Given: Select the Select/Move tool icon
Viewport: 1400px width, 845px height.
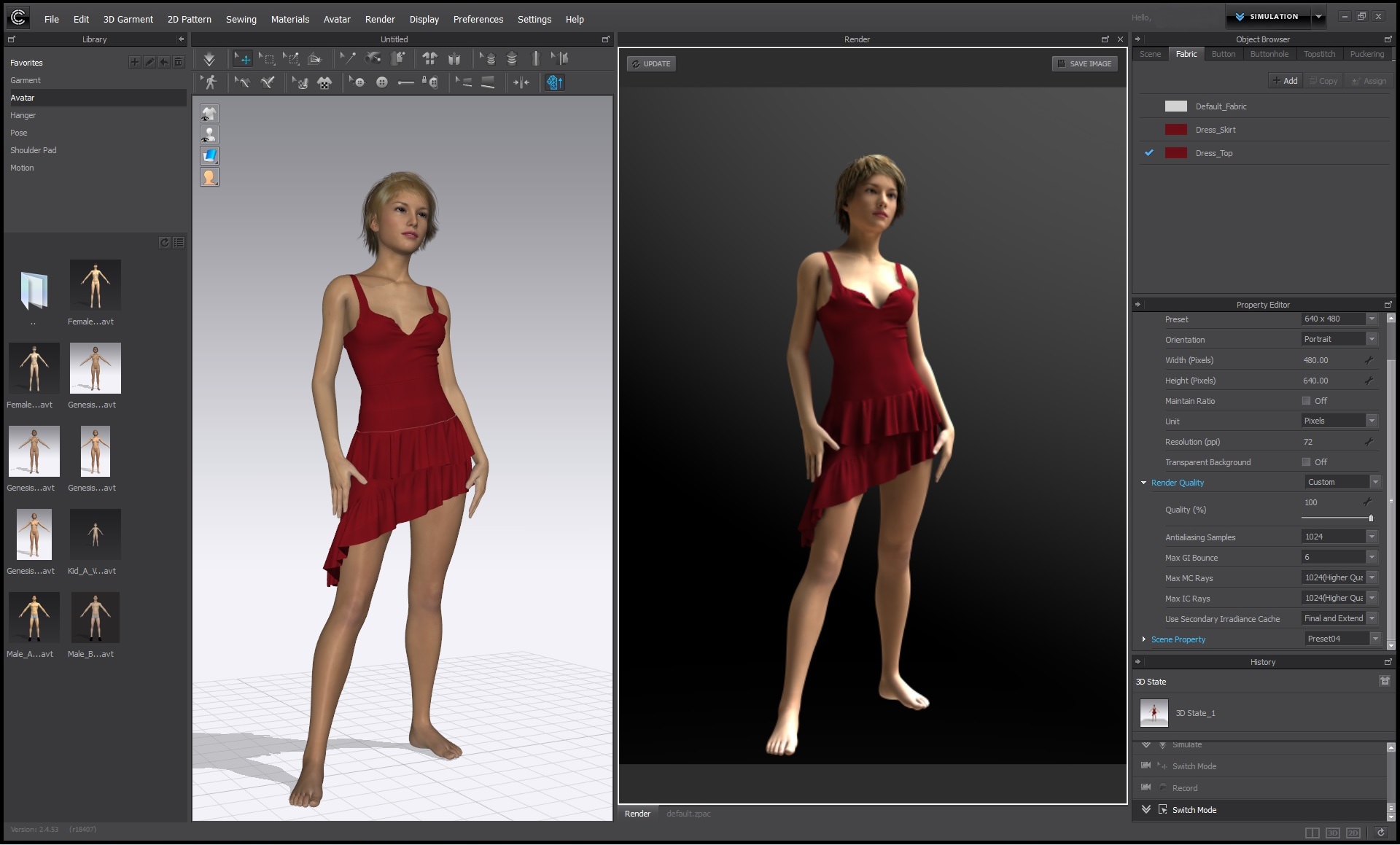Looking at the screenshot, I should (x=243, y=59).
